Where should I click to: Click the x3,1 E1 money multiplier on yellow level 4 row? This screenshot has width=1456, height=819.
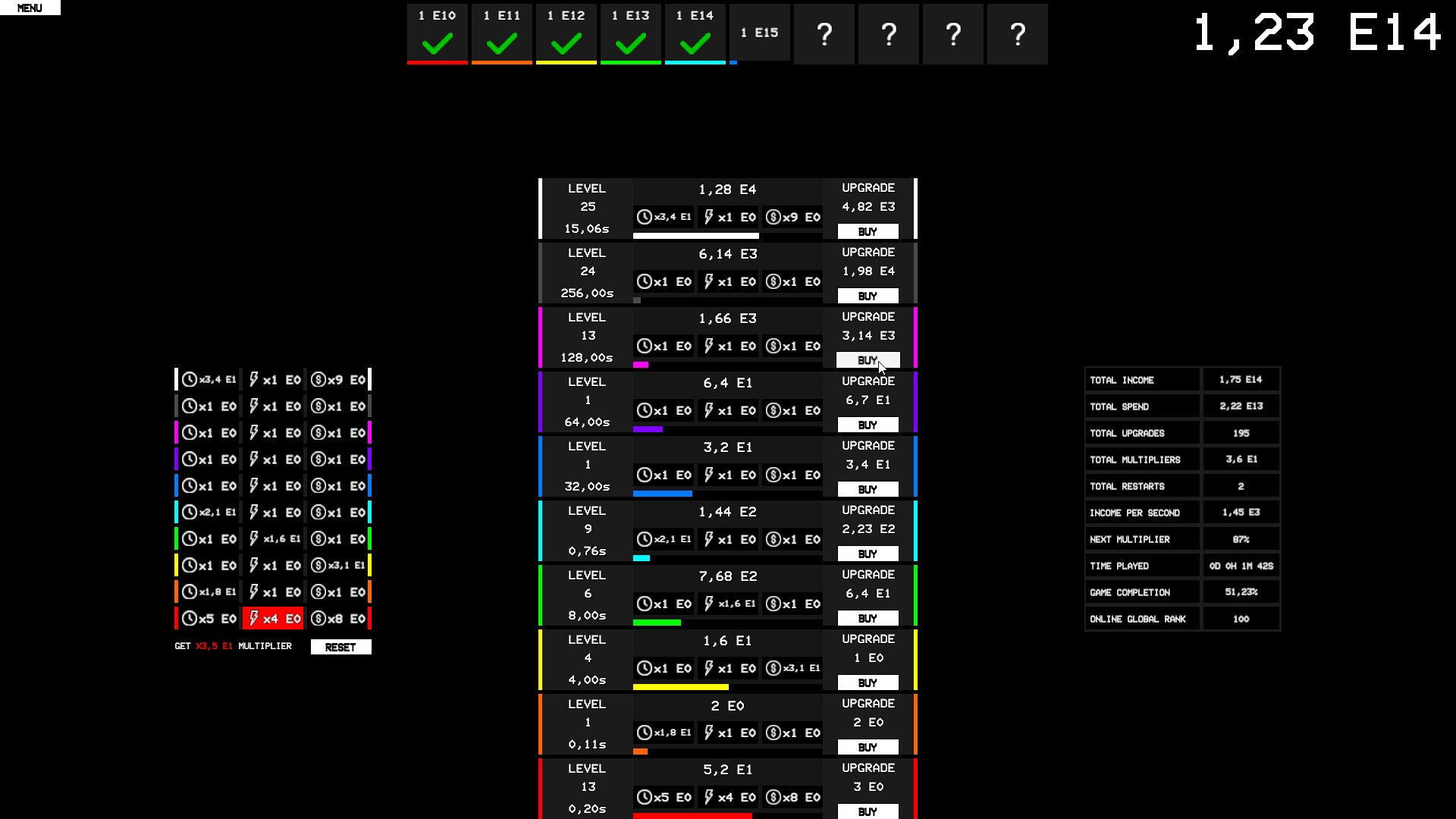pyautogui.click(x=792, y=668)
